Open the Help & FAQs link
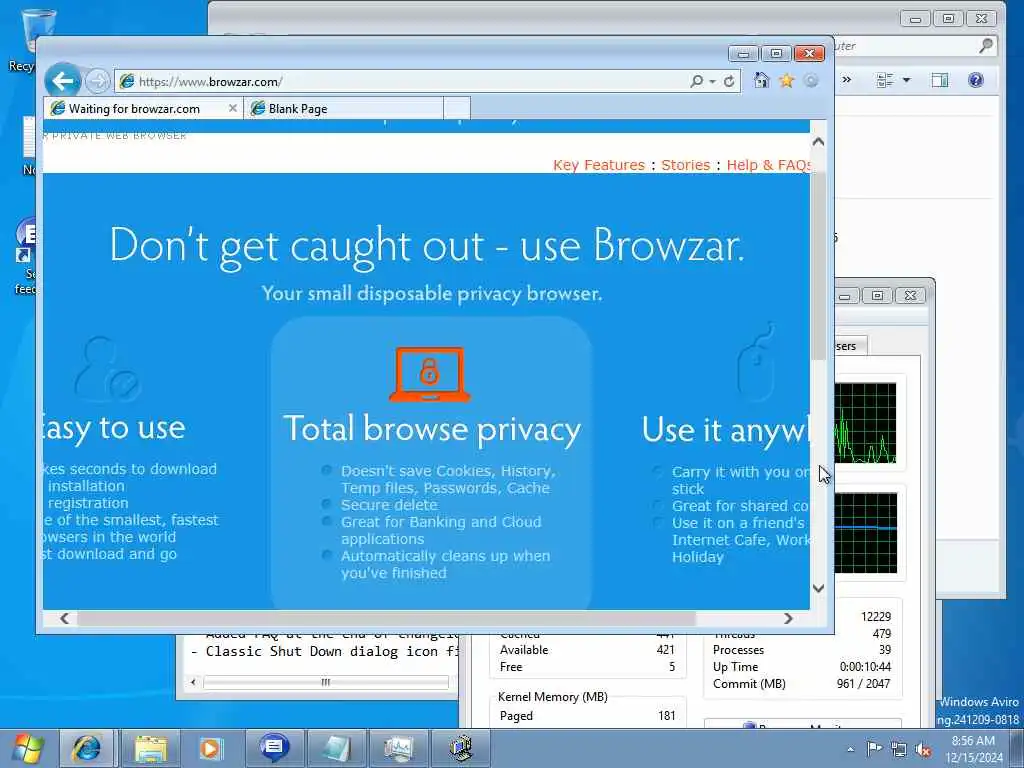The height and width of the screenshot is (768, 1024). click(768, 165)
